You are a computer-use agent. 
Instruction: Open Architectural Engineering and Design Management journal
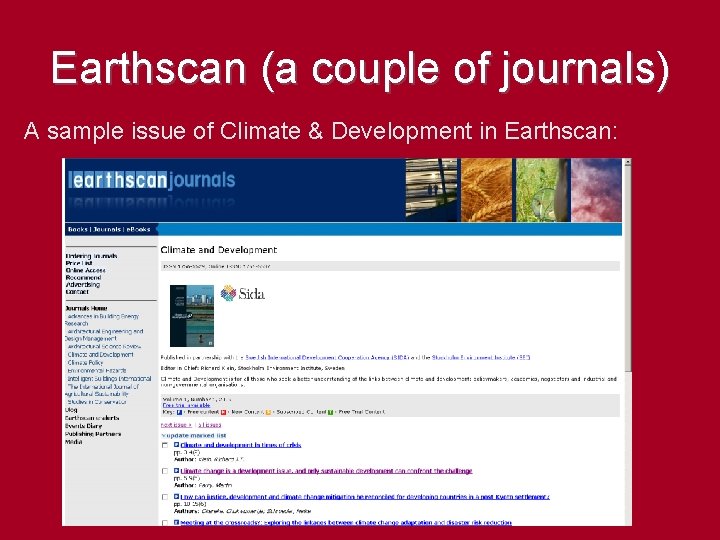tap(104, 335)
